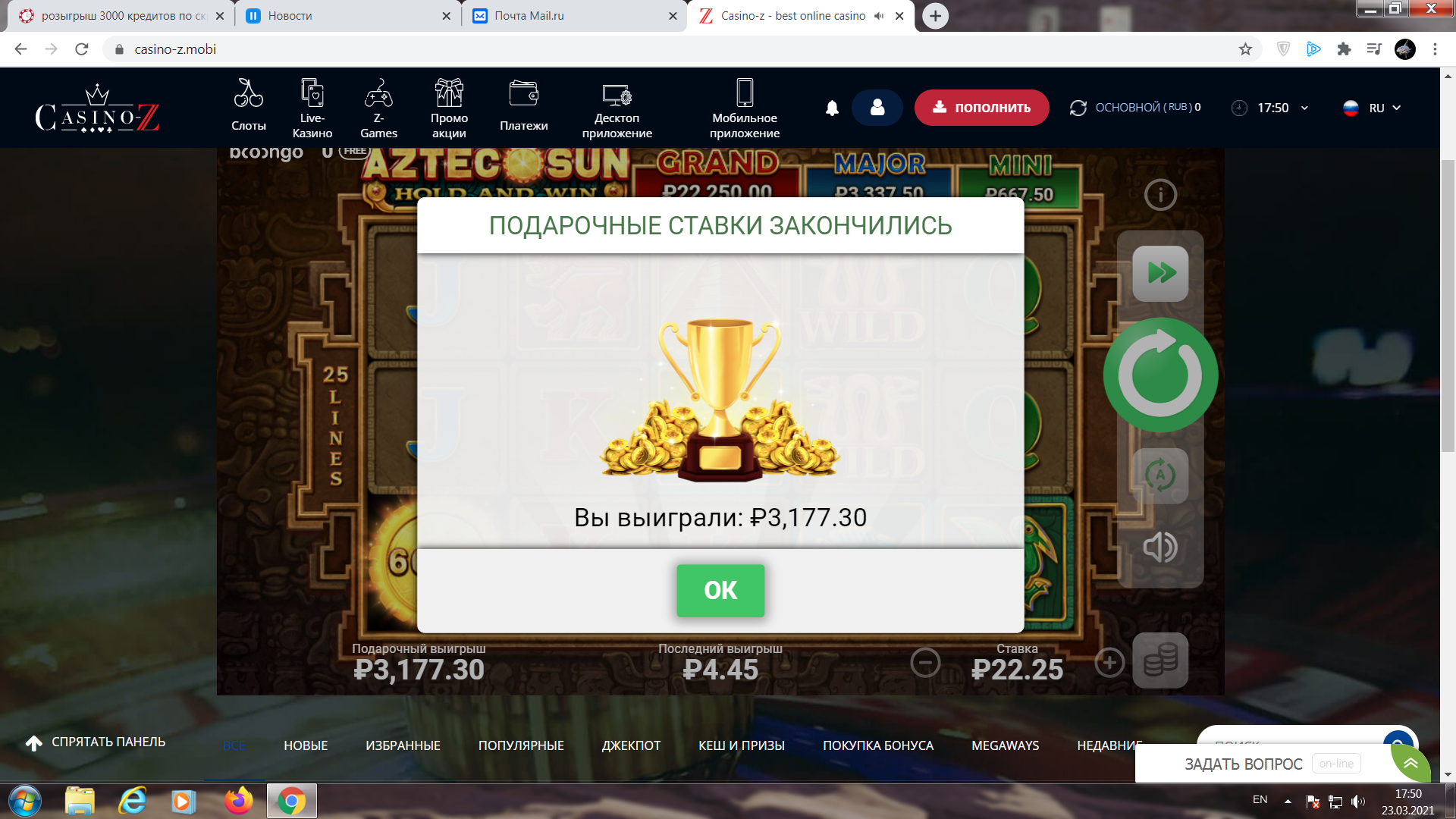This screenshot has height=819, width=1456.
Task: Toggle the autoplay mode button
Action: (1160, 476)
